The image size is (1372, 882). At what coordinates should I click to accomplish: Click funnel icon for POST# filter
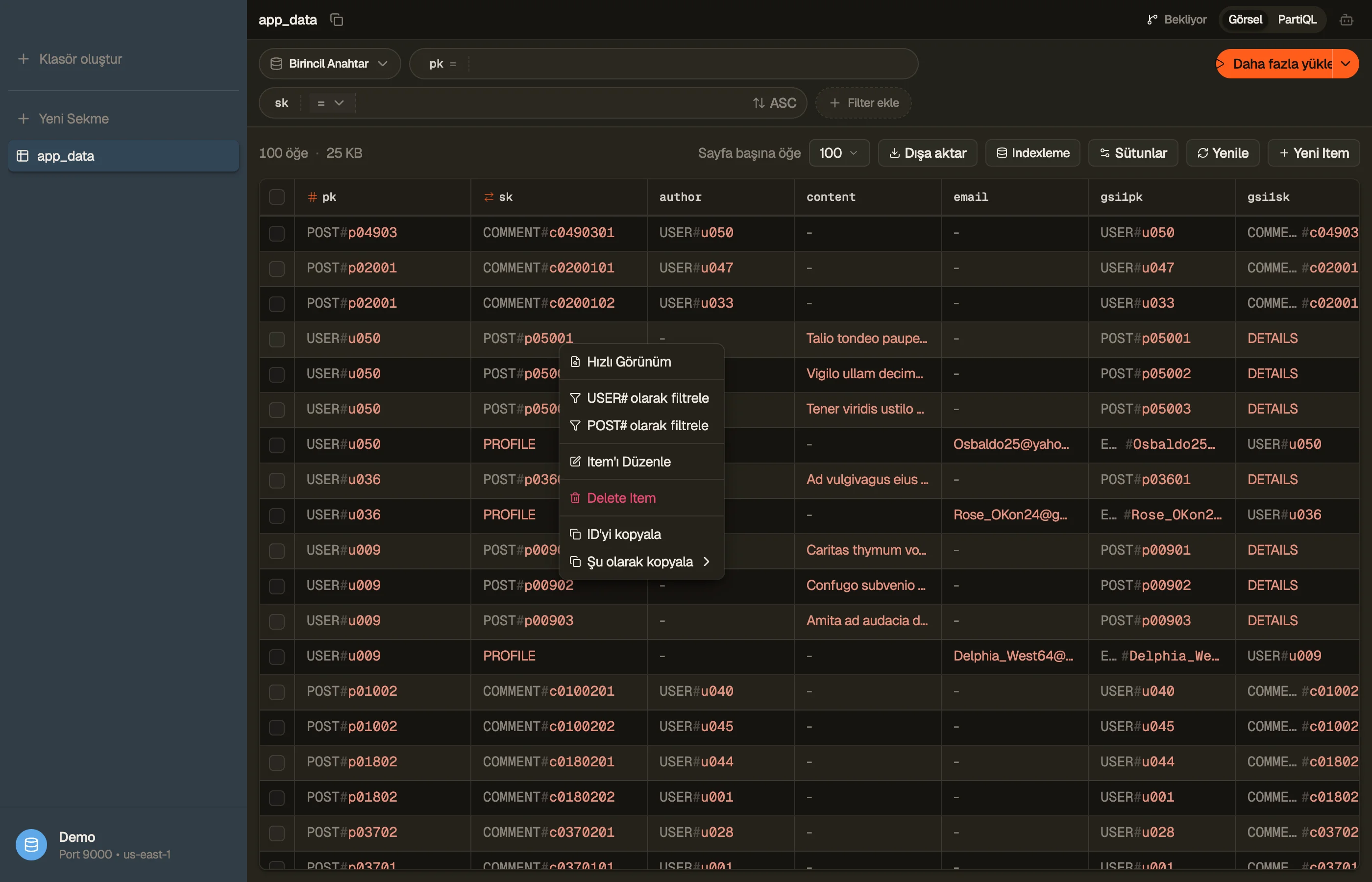(x=575, y=425)
